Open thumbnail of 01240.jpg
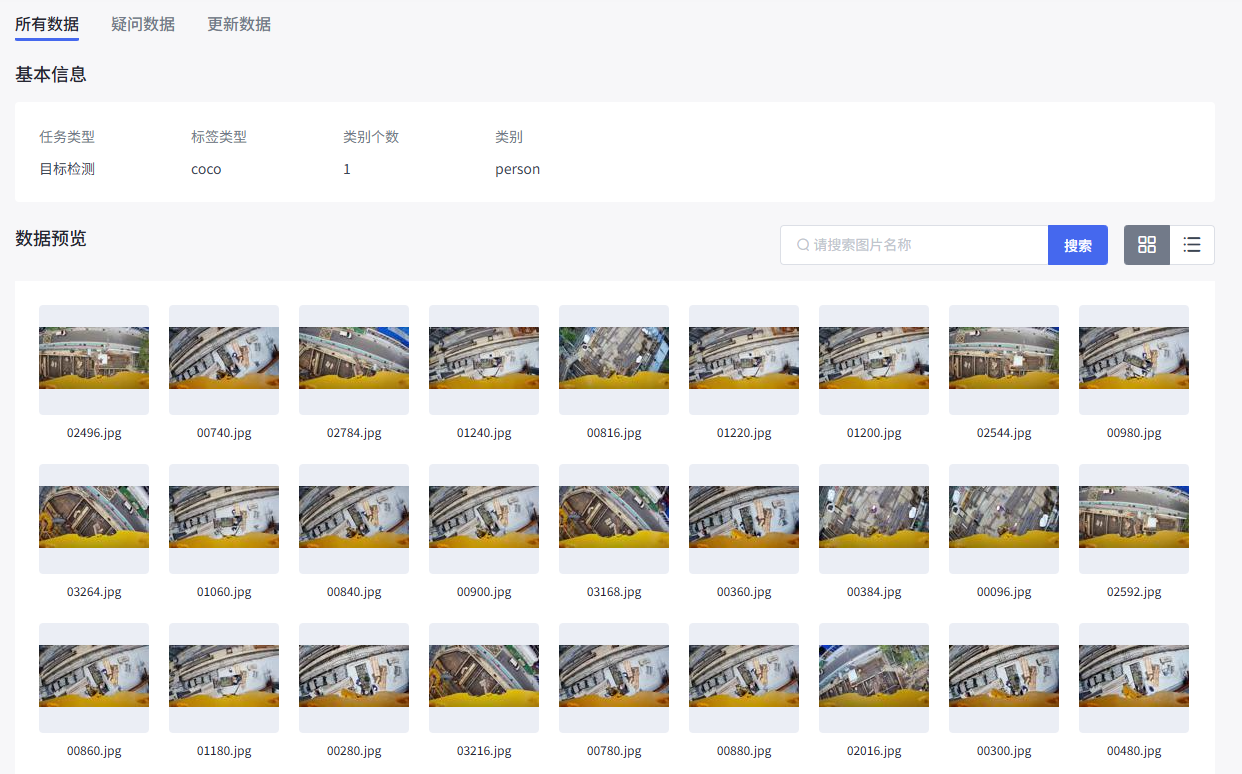Viewport: 1242px width, 774px height. pyautogui.click(x=484, y=360)
